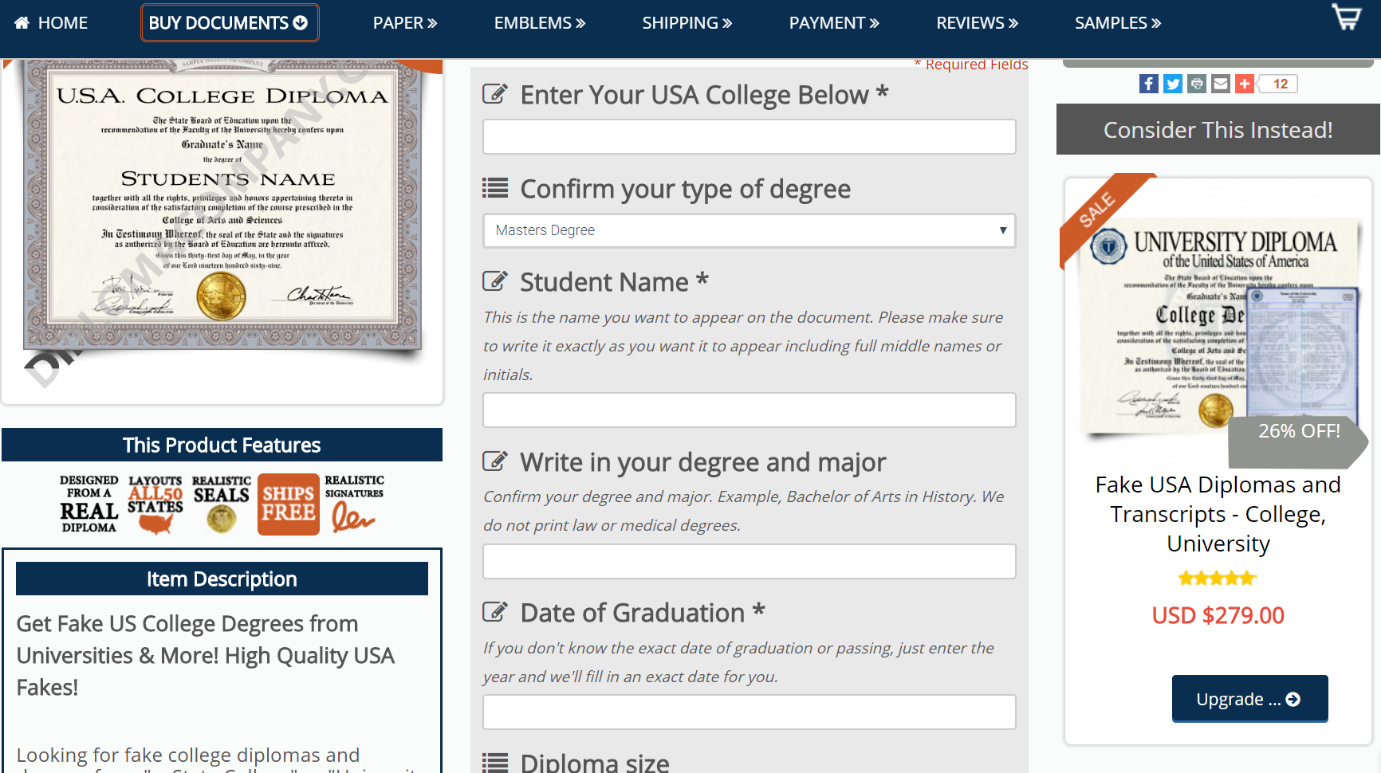Screen dimensions: 1381x773
Task: Open the Reviews menu item
Action: pos(977,23)
